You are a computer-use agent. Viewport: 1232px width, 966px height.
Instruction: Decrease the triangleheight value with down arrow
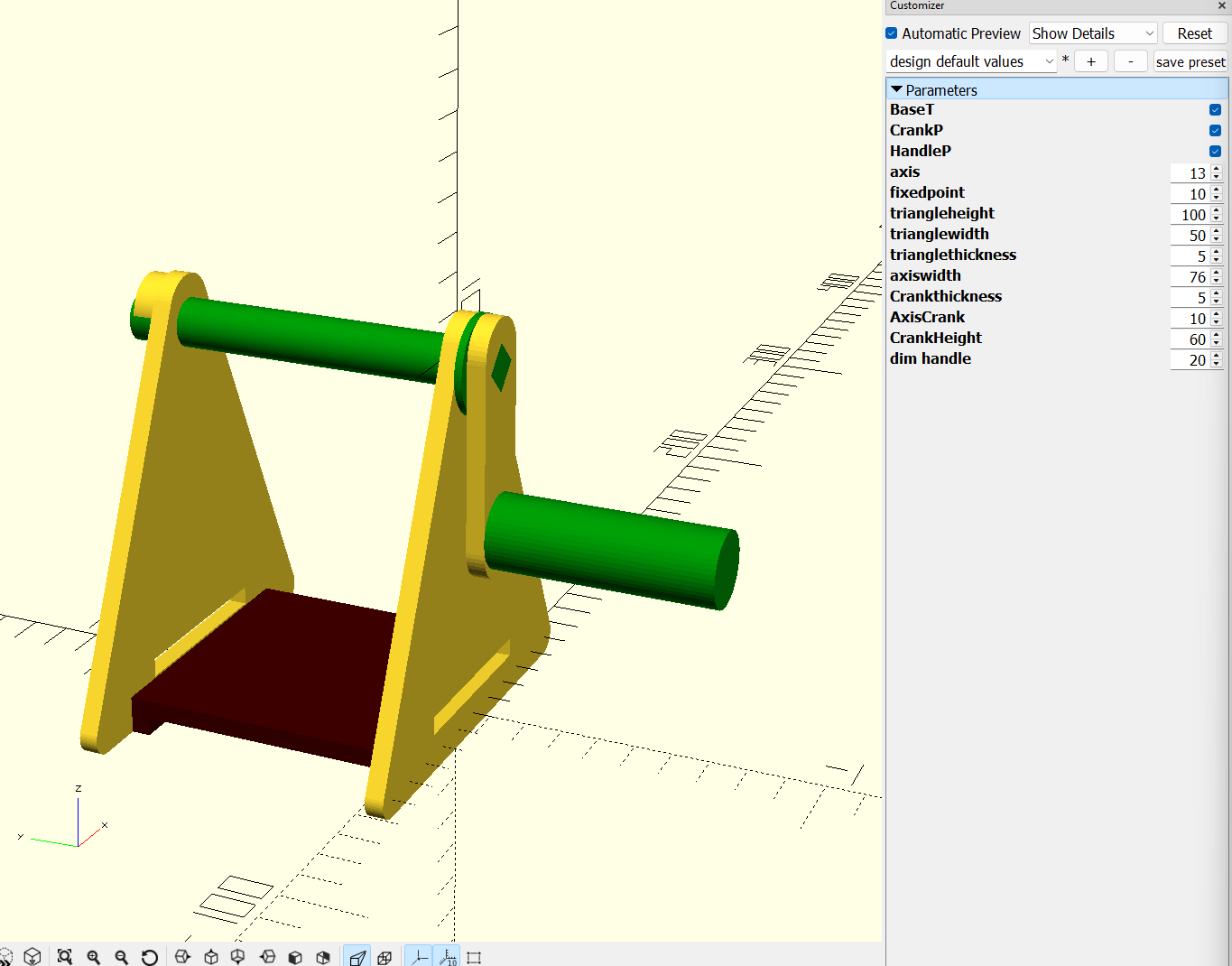pos(1217,218)
